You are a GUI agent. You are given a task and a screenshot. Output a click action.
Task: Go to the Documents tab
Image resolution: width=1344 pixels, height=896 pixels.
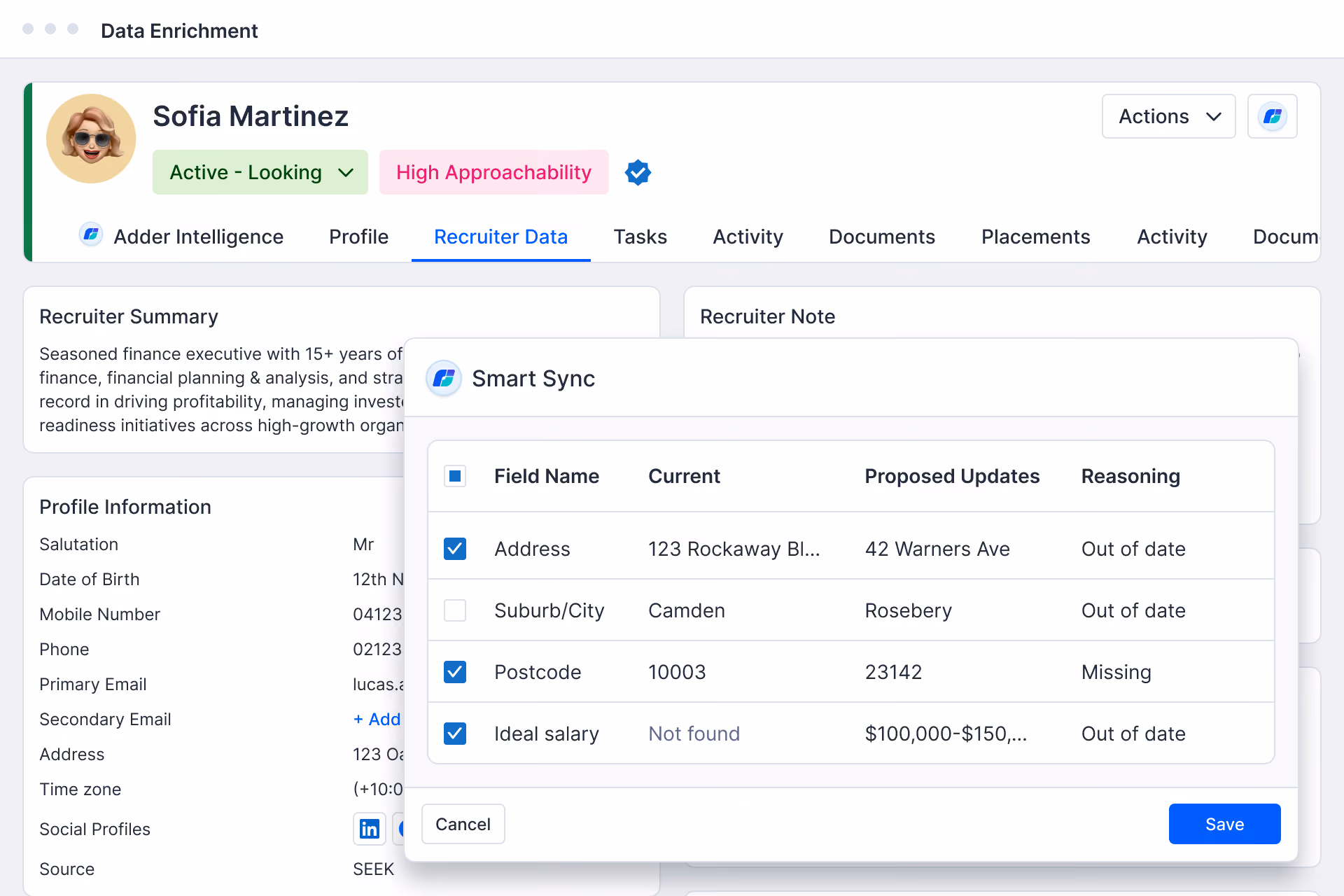tap(881, 237)
